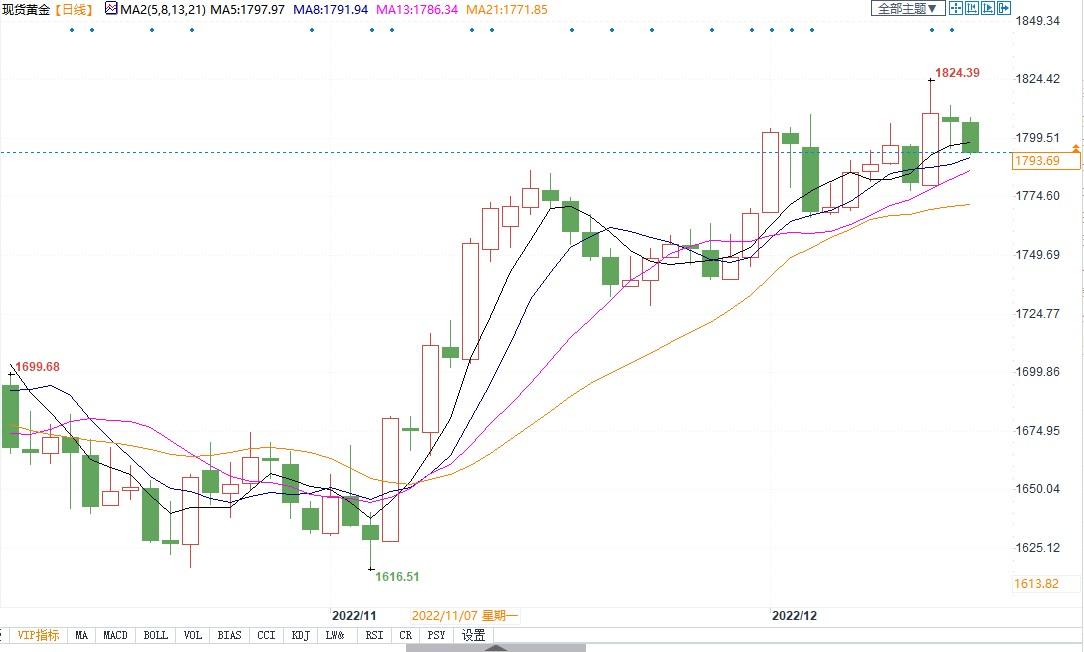The height and width of the screenshot is (652, 1084).
Task: Click the MA2 indicator chart icon
Action: pos(110,9)
